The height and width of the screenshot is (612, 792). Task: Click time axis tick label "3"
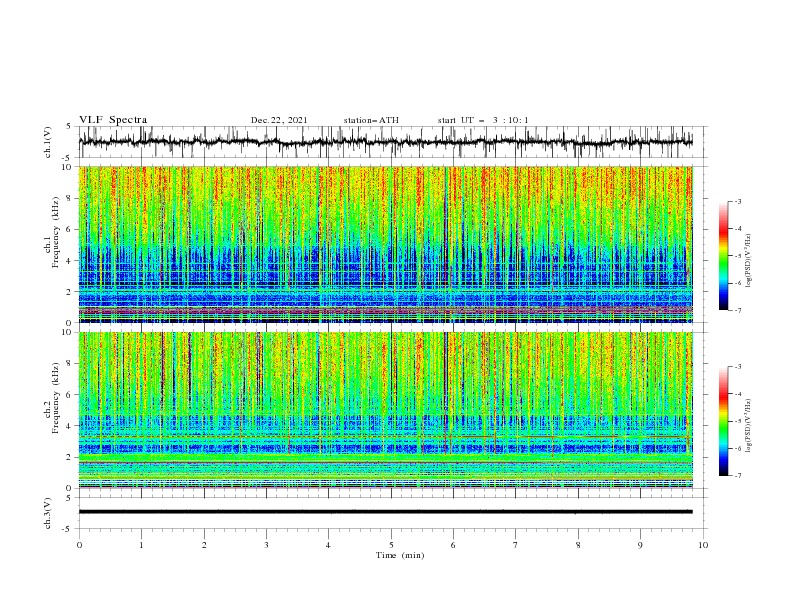[x=266, y=545]
